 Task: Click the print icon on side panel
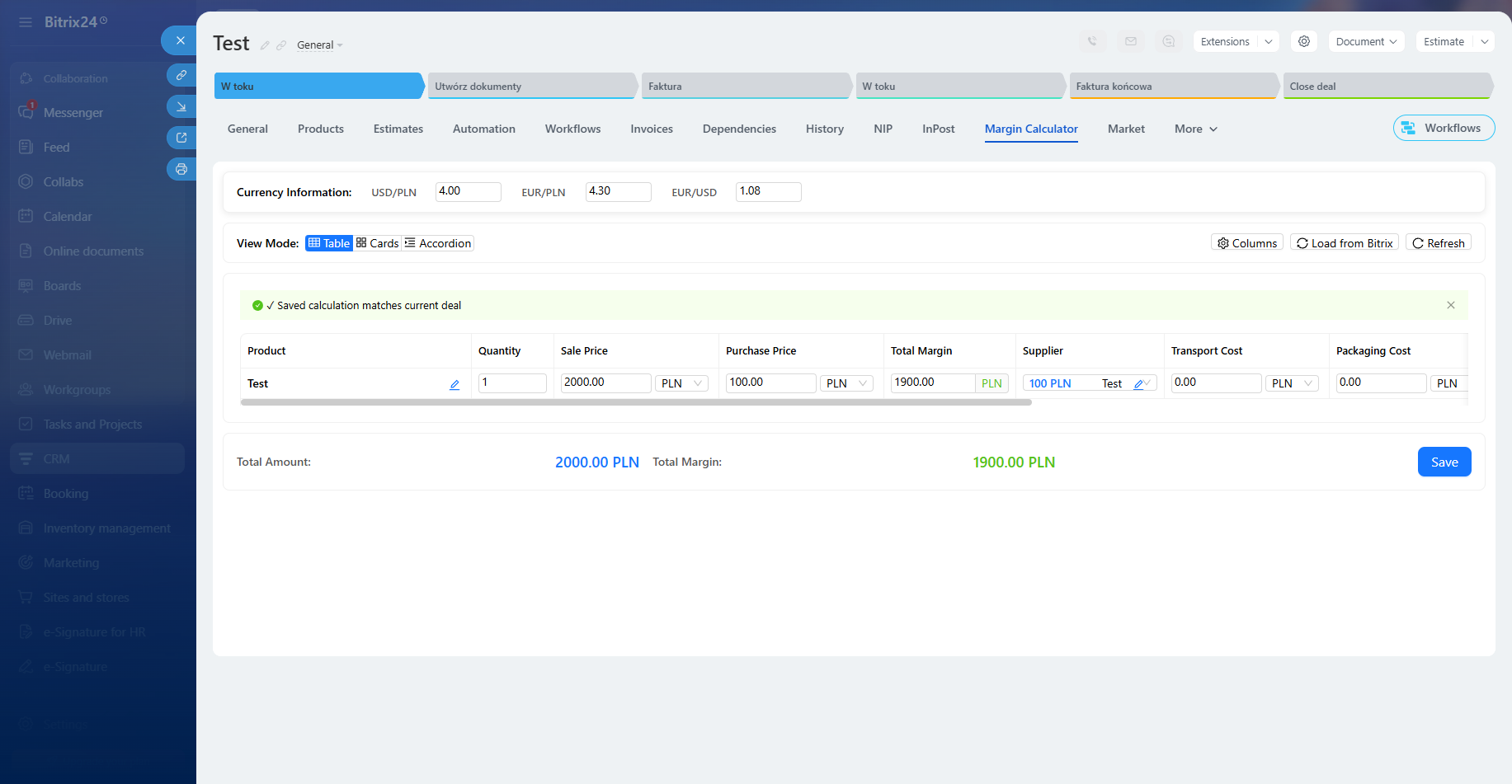tap(181, 169)
